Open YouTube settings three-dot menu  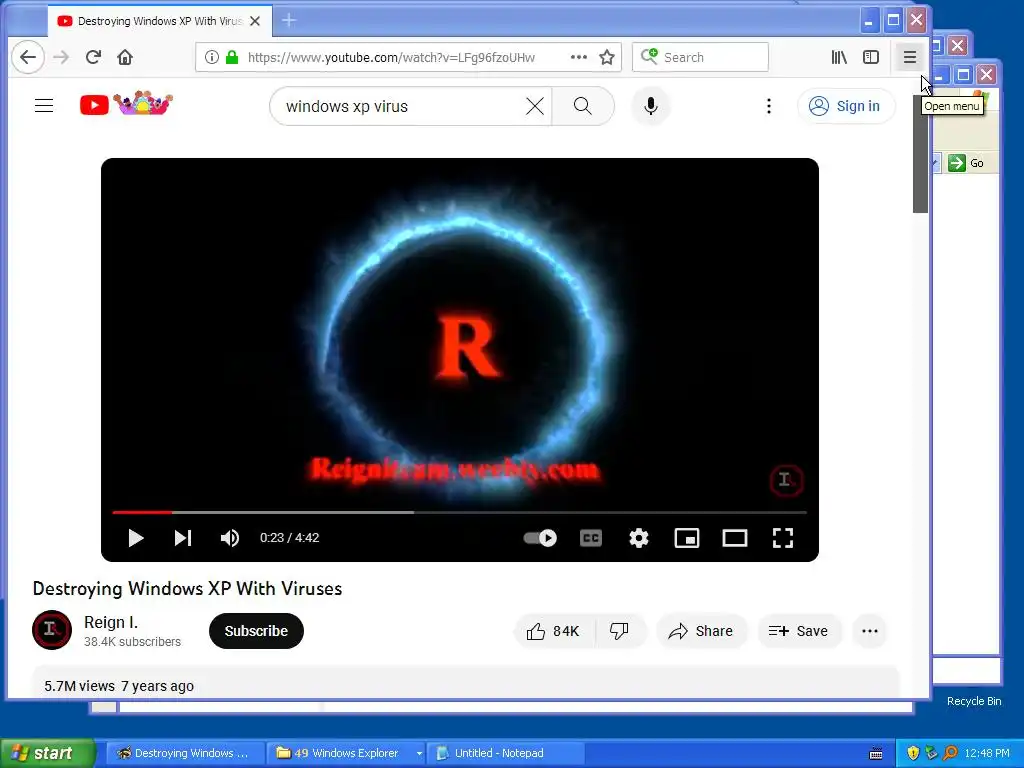point(769,106)
